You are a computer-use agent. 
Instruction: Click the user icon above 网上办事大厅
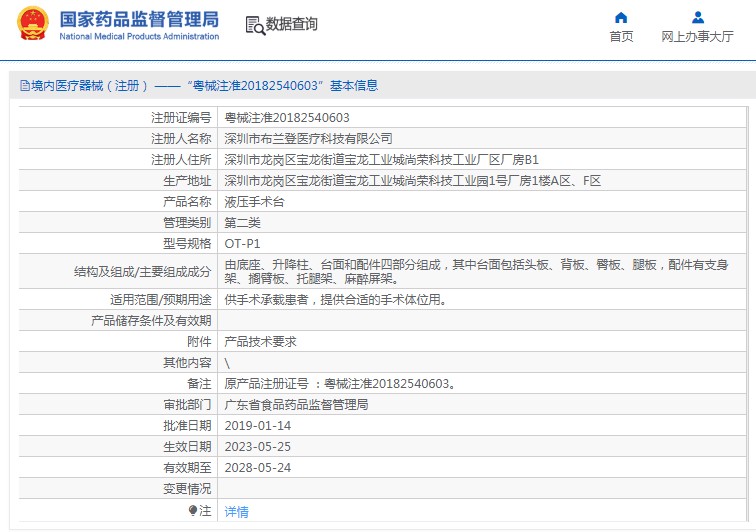697,17
